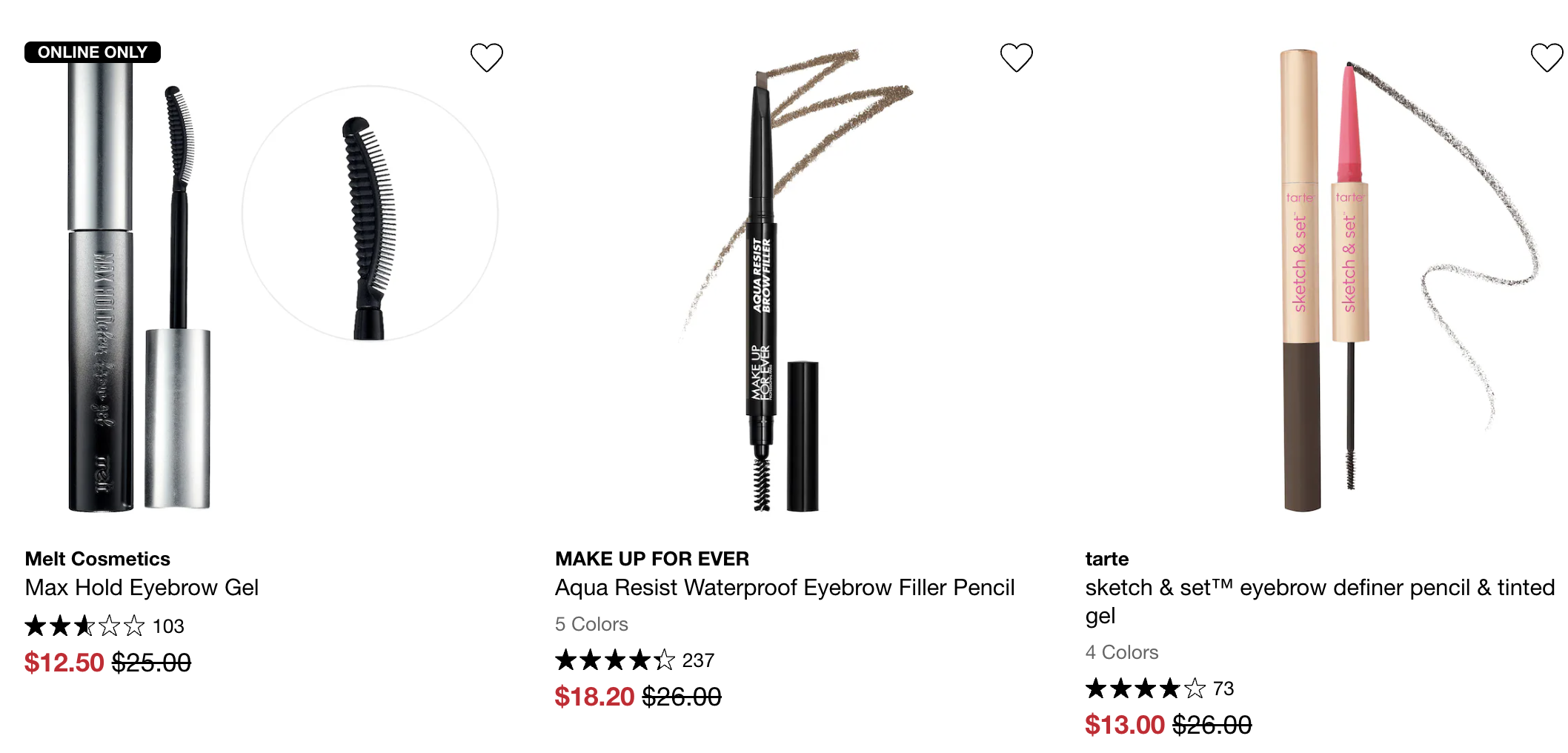Click the $12.50 sale price
1568x753 pixels.
pos(64,663)
